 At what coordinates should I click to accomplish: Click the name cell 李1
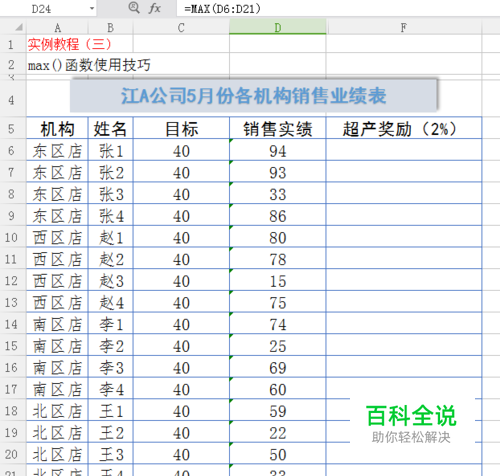click(x=111, y=324)
